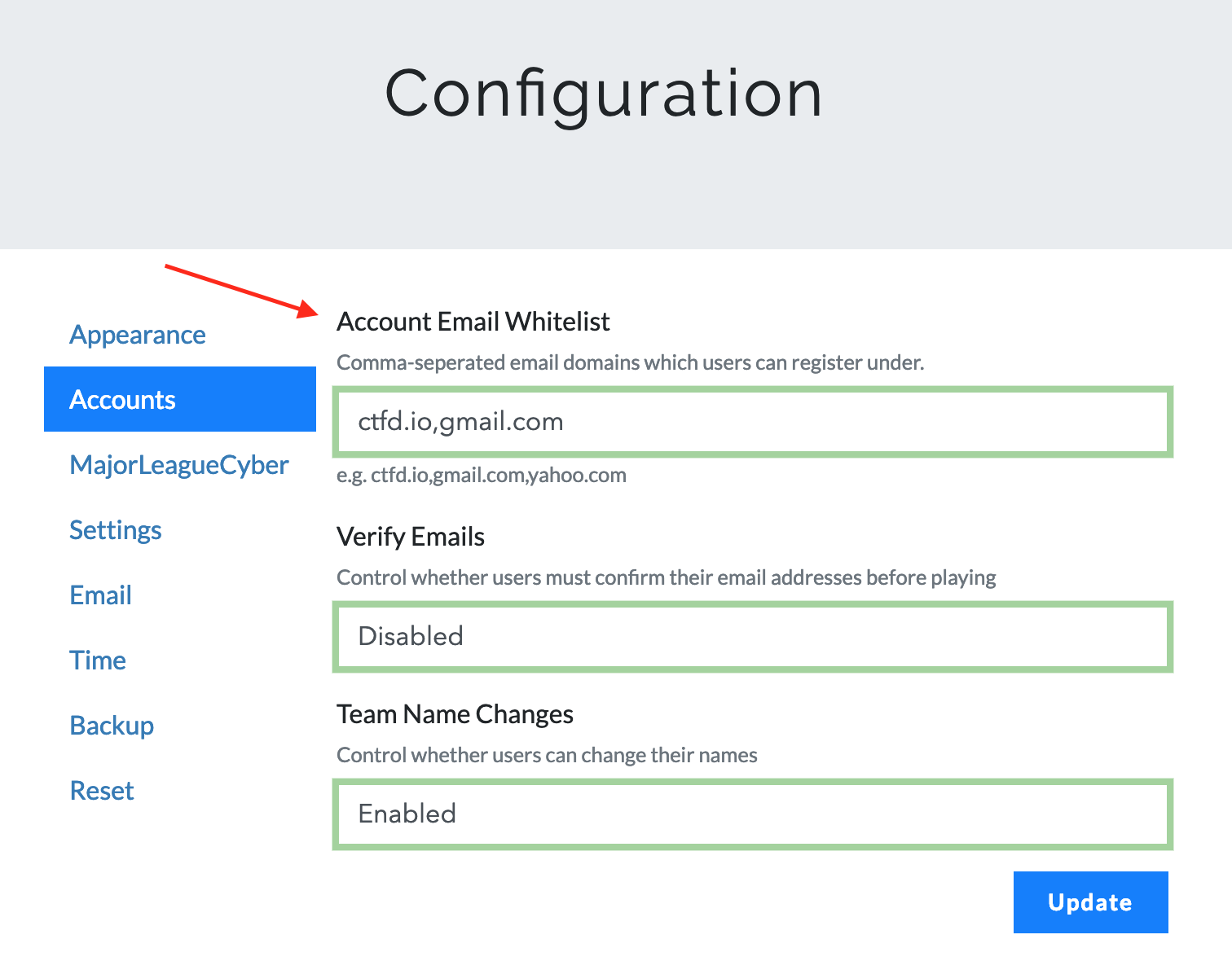Expand the Verify Emails dropdown
1232x961 pixels.
(x=752, y=636)
